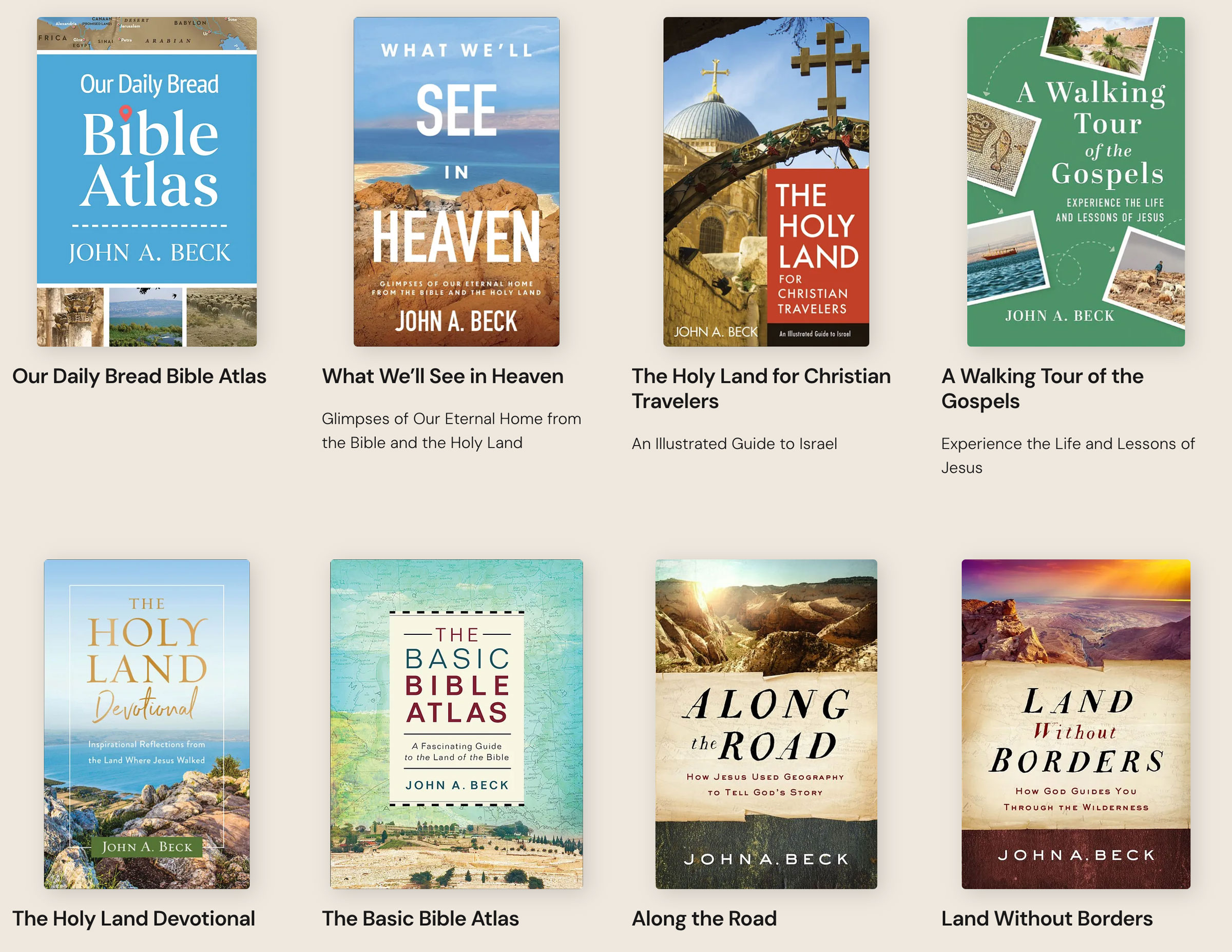1232x952 pixels.
Task: Select The Holy Land Devotional book cover
Action: click(x=147, y=724)
